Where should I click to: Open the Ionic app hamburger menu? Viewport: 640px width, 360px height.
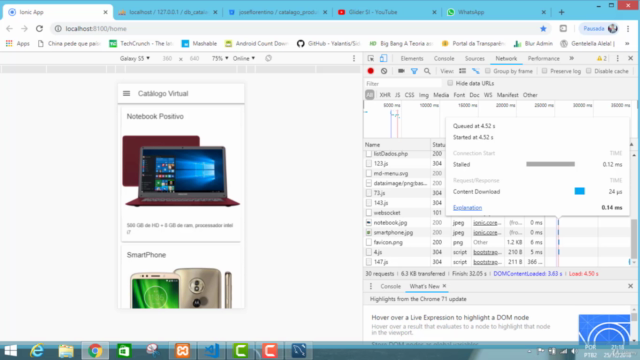[127, 93]
